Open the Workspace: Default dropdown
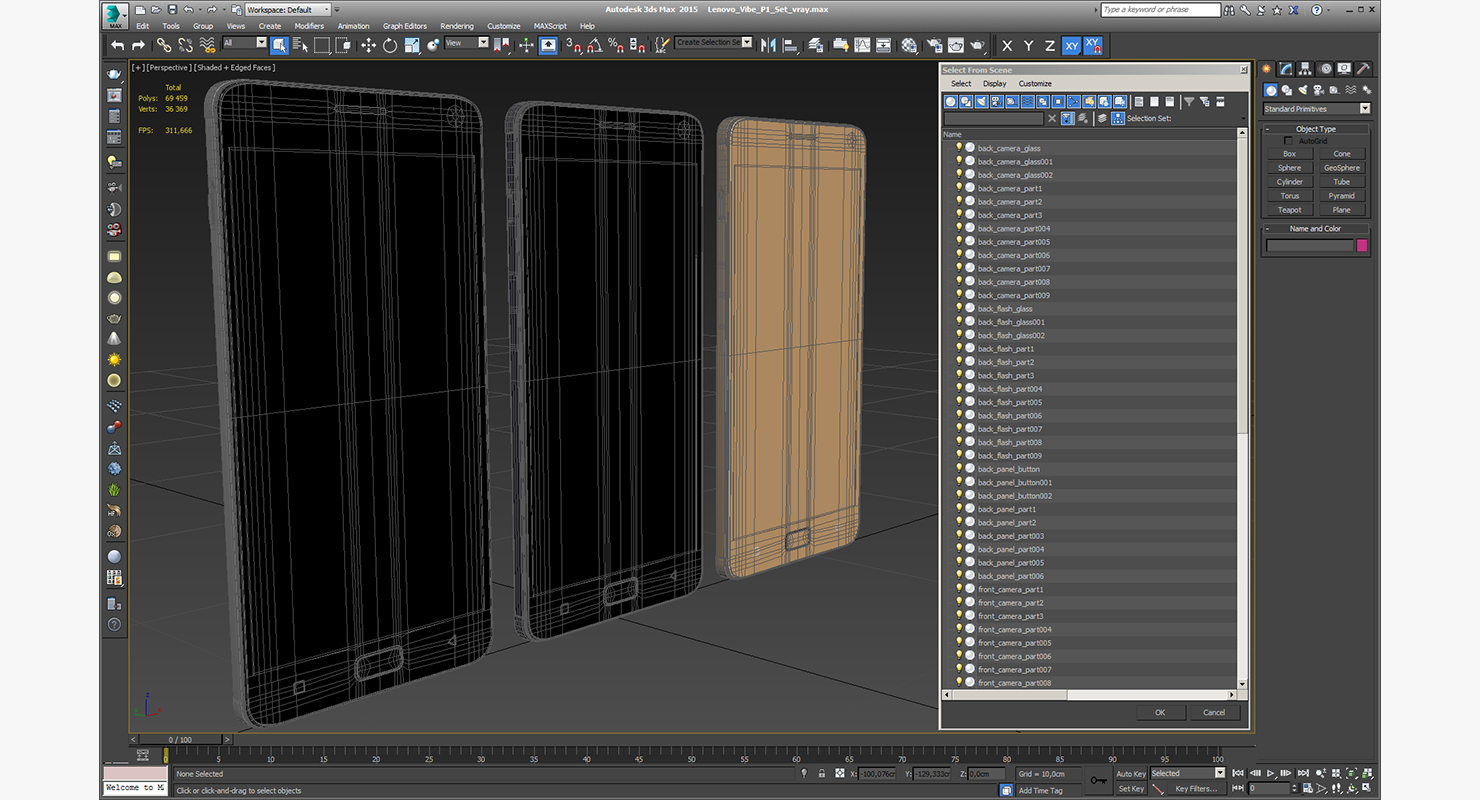This screenshot has height=800, width=1480. click(290, 9)
